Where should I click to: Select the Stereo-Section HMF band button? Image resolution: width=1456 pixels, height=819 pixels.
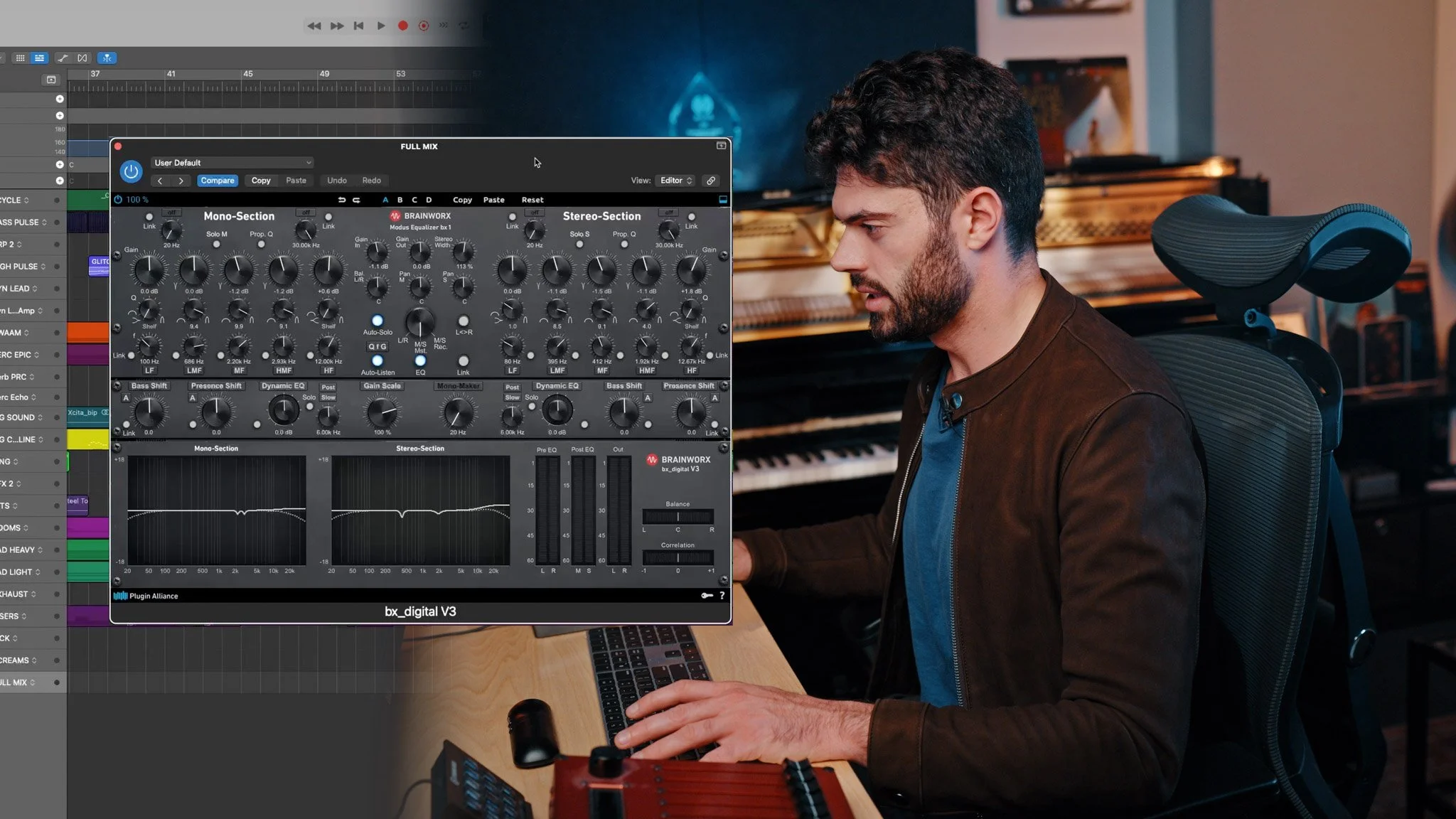(x=647, y=370)
